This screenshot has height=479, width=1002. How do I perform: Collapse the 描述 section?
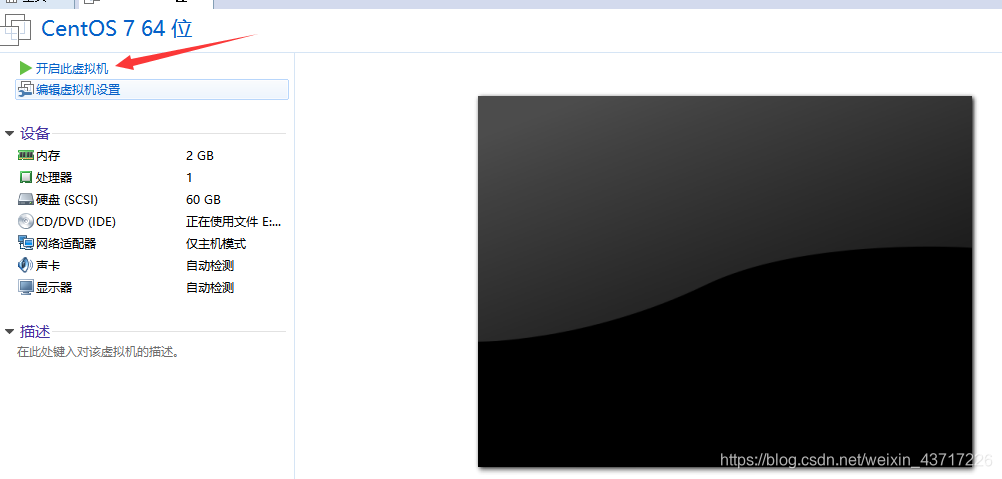click(9, 331)
